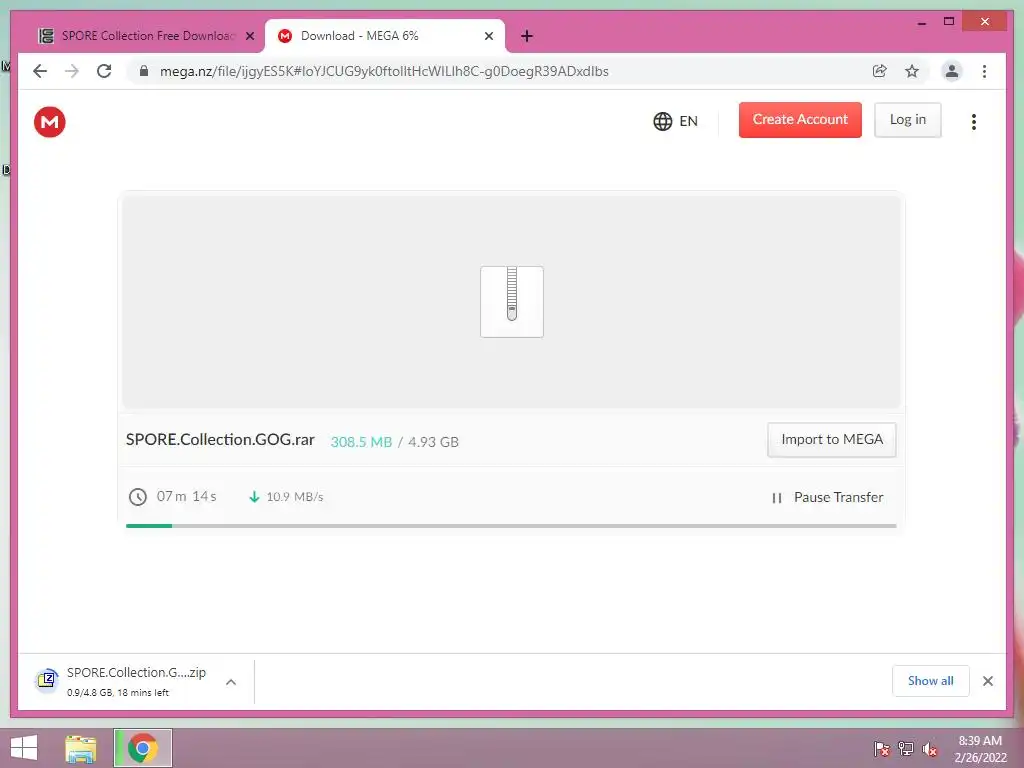Open MEGA's three-dot options menu
Viewport: 1024px width, 768px height.
coord(973,121)
